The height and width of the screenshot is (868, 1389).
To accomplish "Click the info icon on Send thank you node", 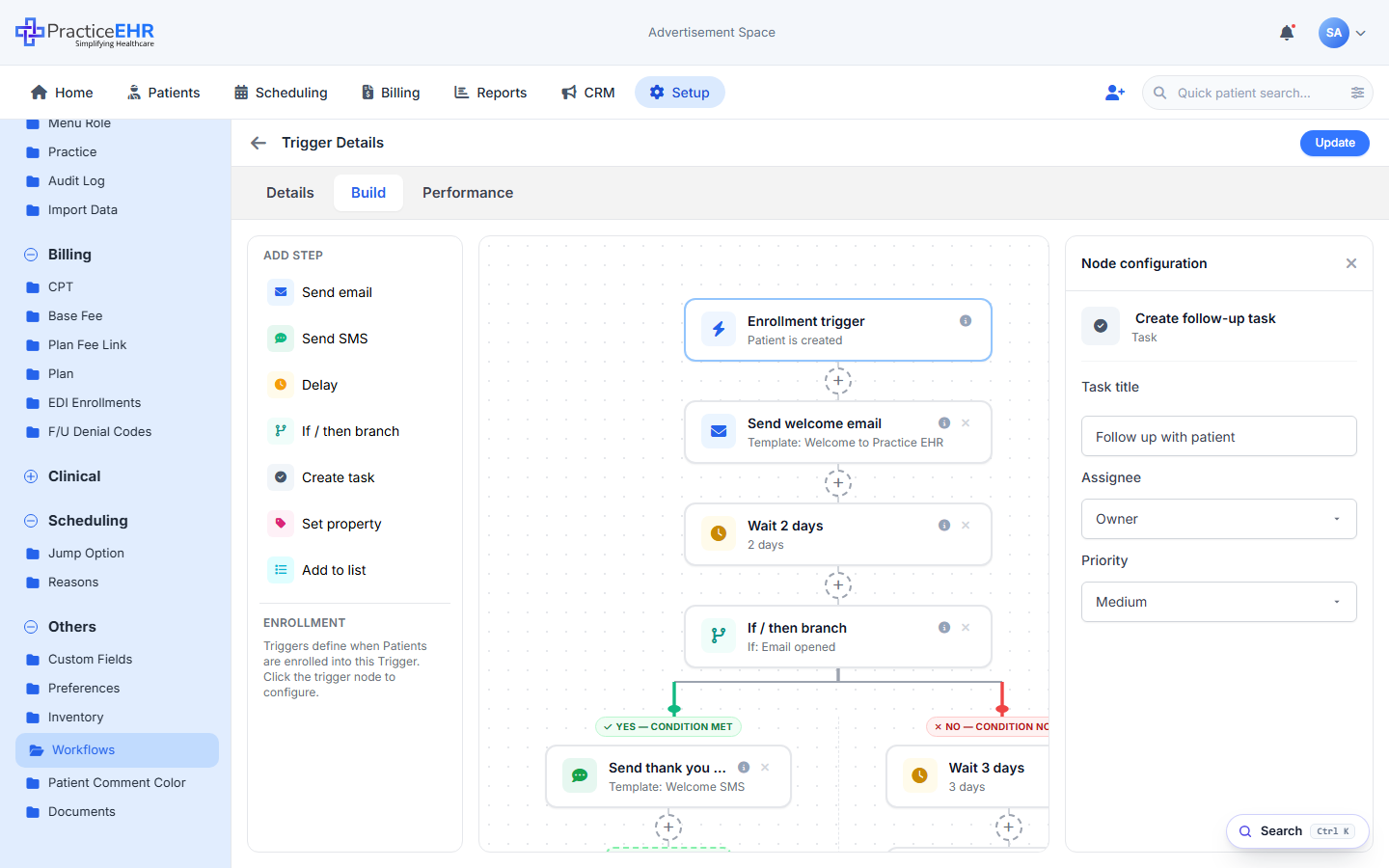I will (744, 768).
